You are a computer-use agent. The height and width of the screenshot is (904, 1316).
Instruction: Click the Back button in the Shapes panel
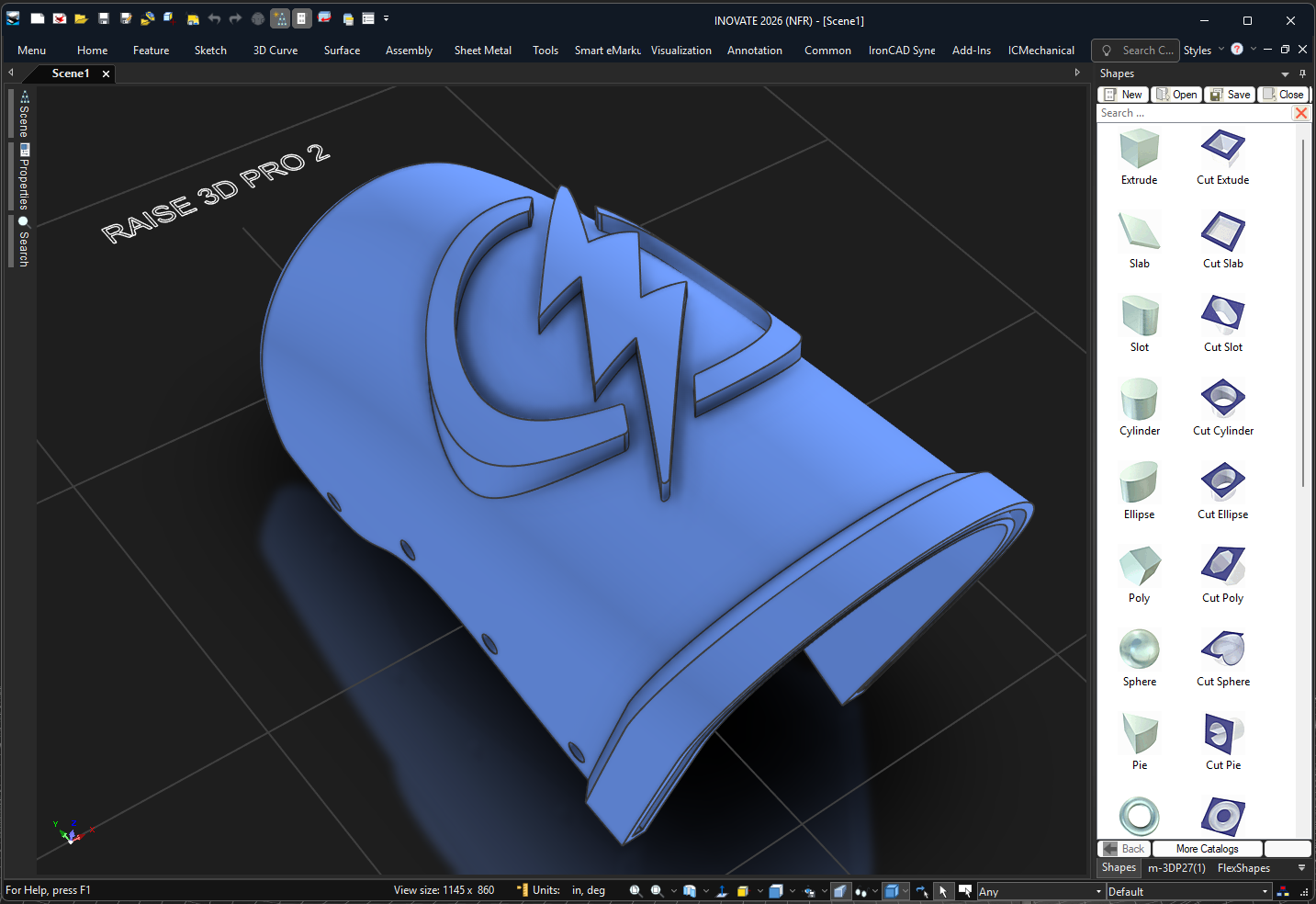[1124, 849]
